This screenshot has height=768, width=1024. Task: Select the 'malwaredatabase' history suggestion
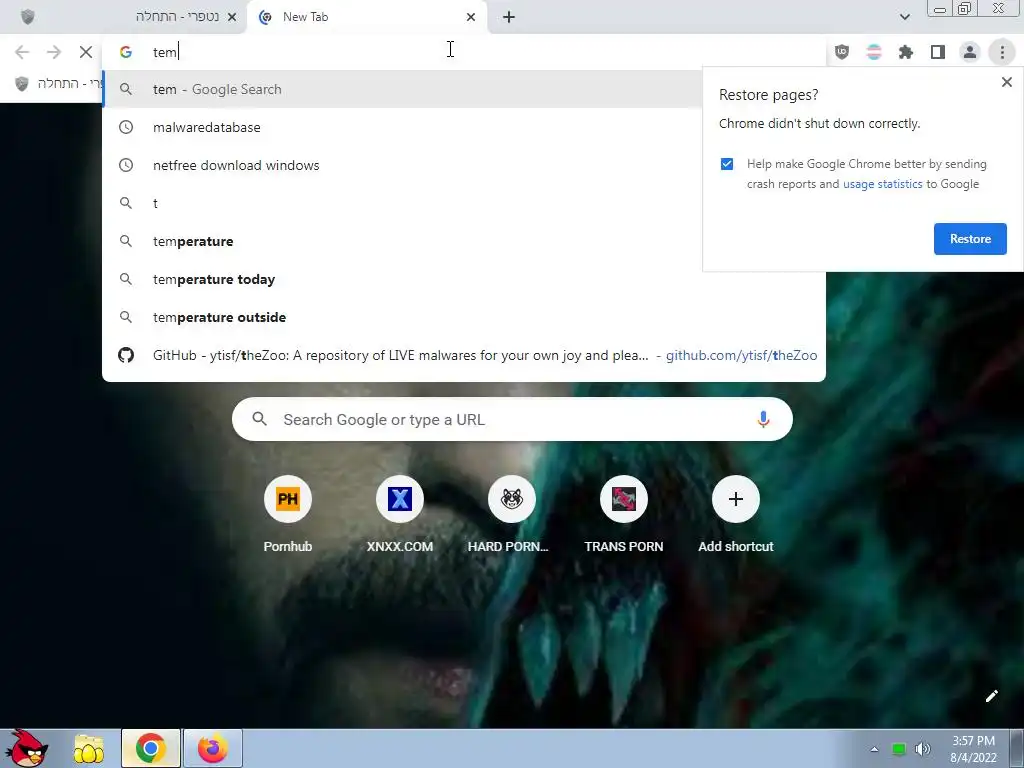(x=403, y=127)
